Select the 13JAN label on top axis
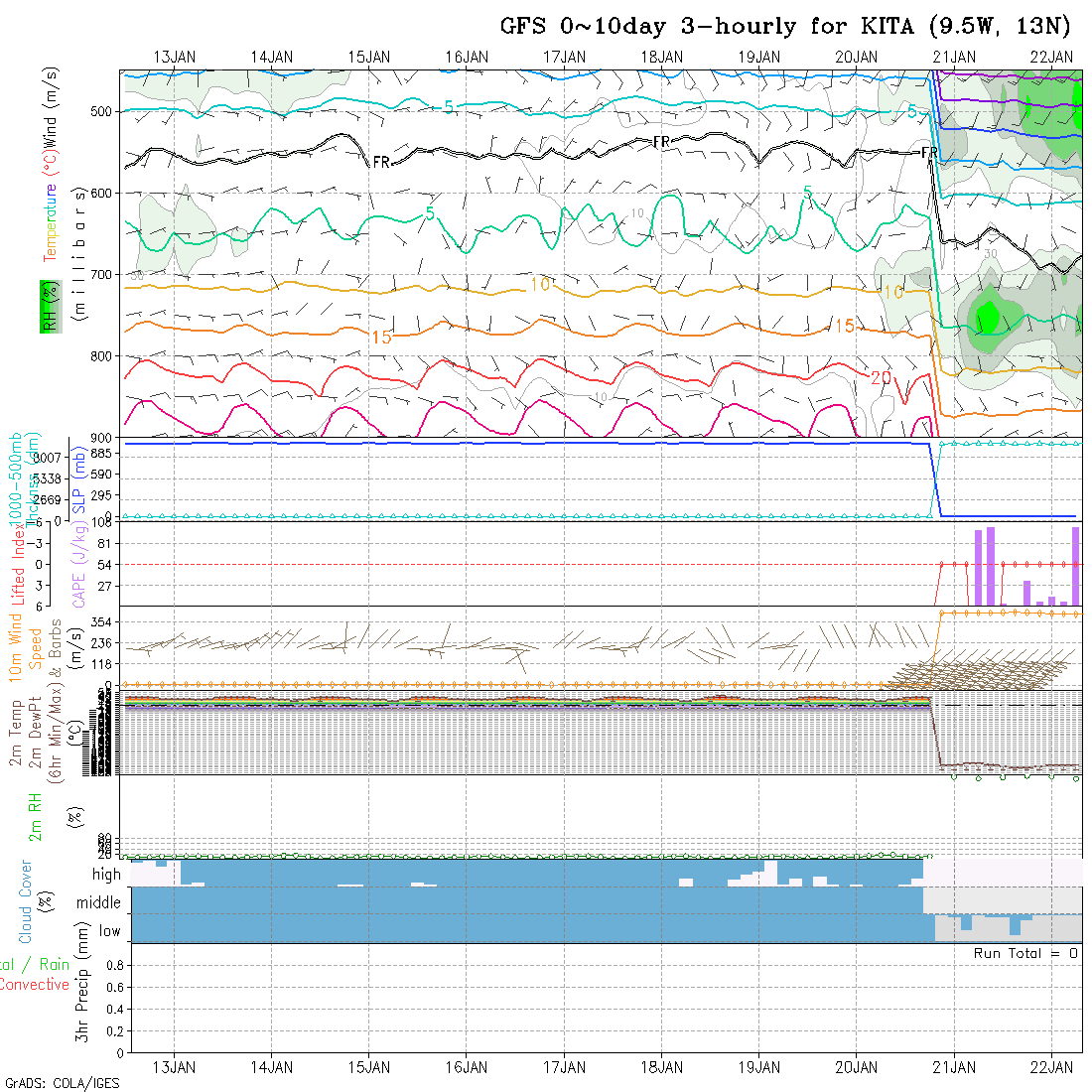Screen dimensions: 1092x1092 tap(175, 57)
